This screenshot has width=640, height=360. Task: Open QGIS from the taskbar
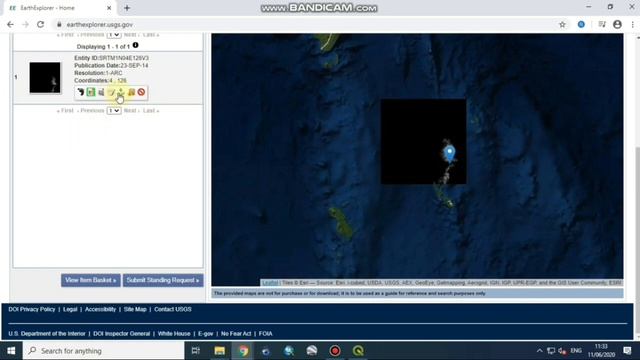click(x=358, y=351)
